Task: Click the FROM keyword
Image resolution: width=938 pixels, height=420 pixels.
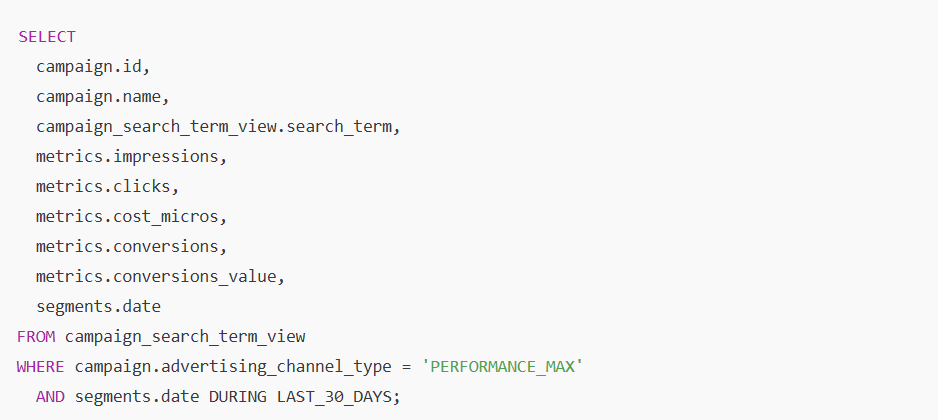Action: coord(36,337)
